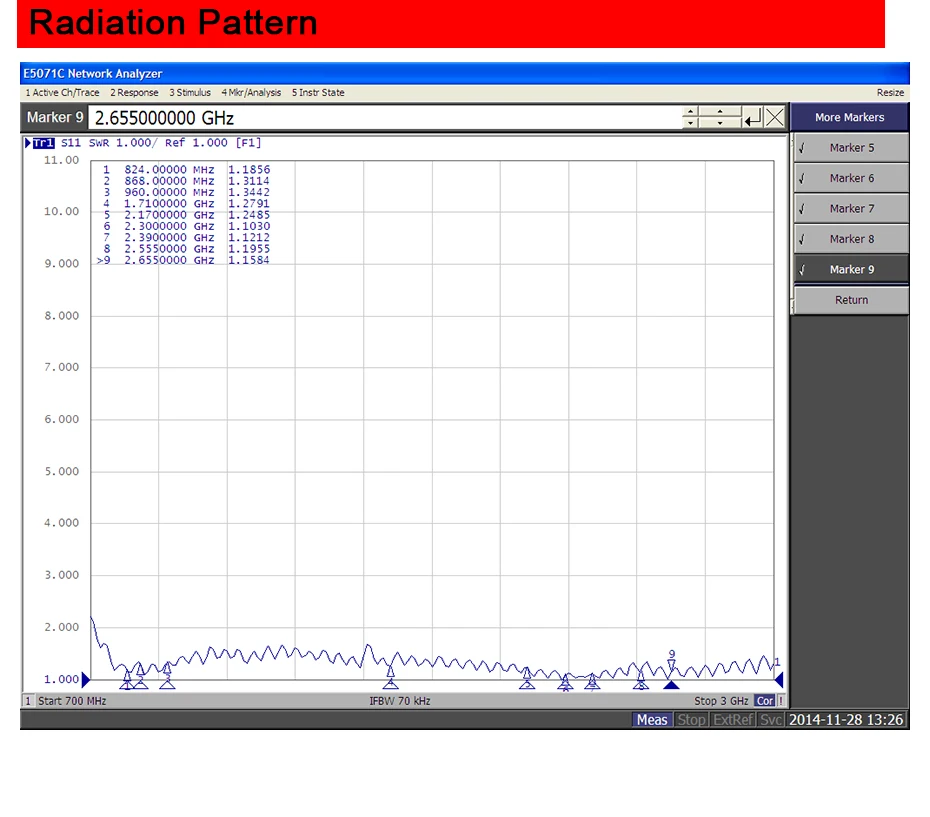Image resolution: width=930 pixels, height=817 pixels.
Task: Click the Cor correction status indicator
Action: pos(765,701)
